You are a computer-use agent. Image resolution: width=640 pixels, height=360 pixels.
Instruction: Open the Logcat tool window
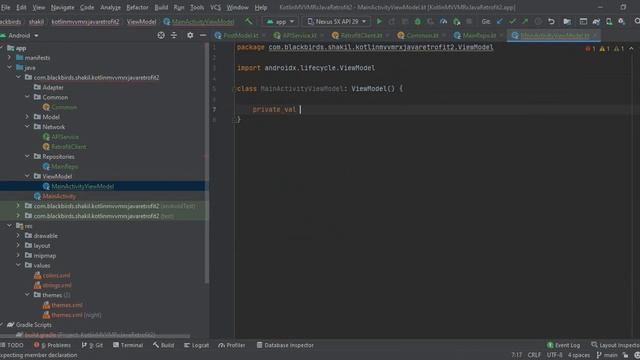[196, 345]
